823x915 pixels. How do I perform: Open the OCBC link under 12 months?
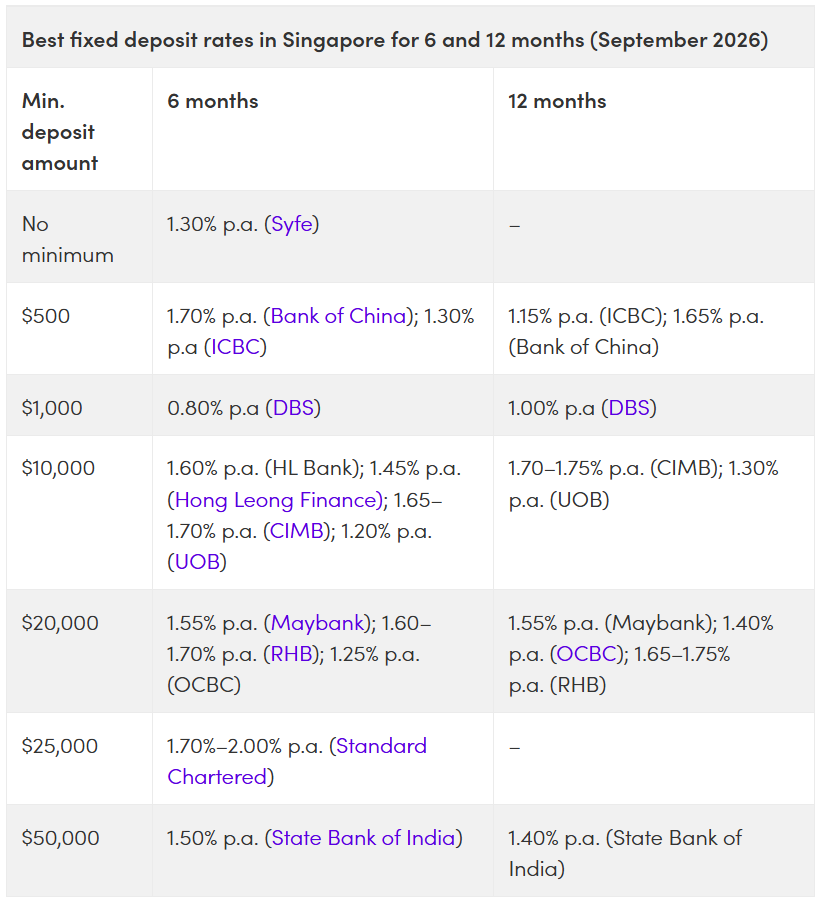(x=586, y=654)
